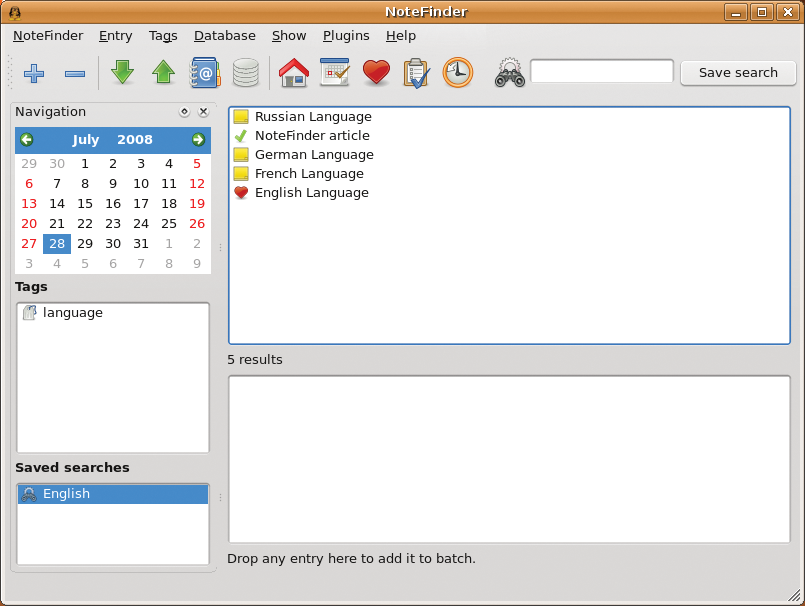
Task: Click the Save search button
Action: [738, 73]
